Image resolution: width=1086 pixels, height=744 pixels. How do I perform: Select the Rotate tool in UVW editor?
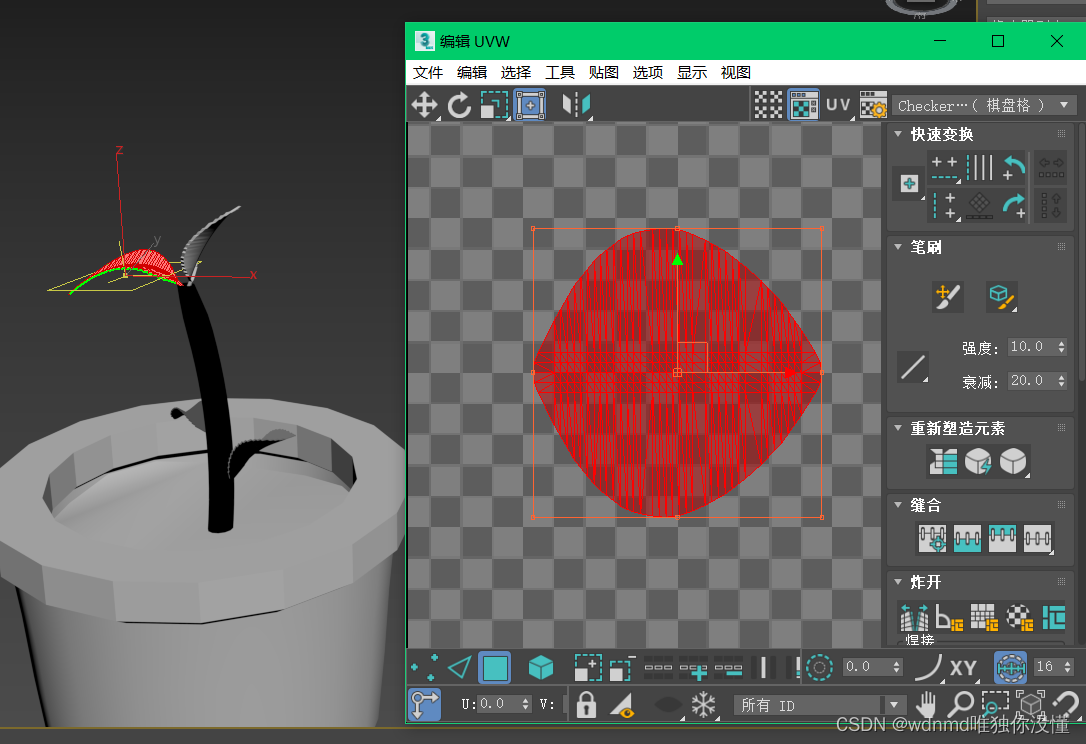(x=459, y=104)
